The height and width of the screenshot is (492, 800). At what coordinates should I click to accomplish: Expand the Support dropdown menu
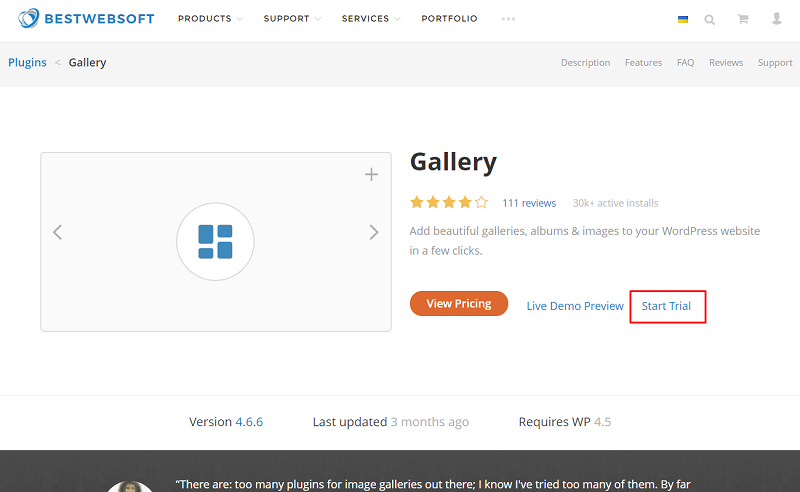point(292,19)
